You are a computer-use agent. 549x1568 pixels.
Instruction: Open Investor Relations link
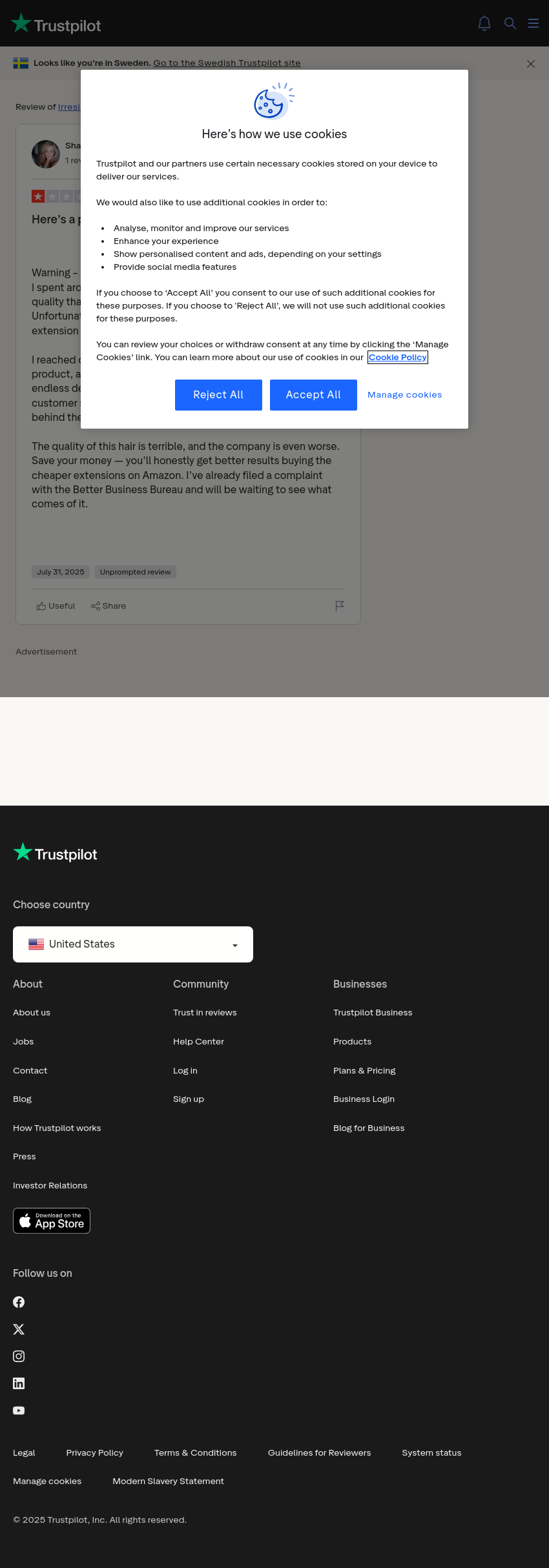pos(50,1186)
